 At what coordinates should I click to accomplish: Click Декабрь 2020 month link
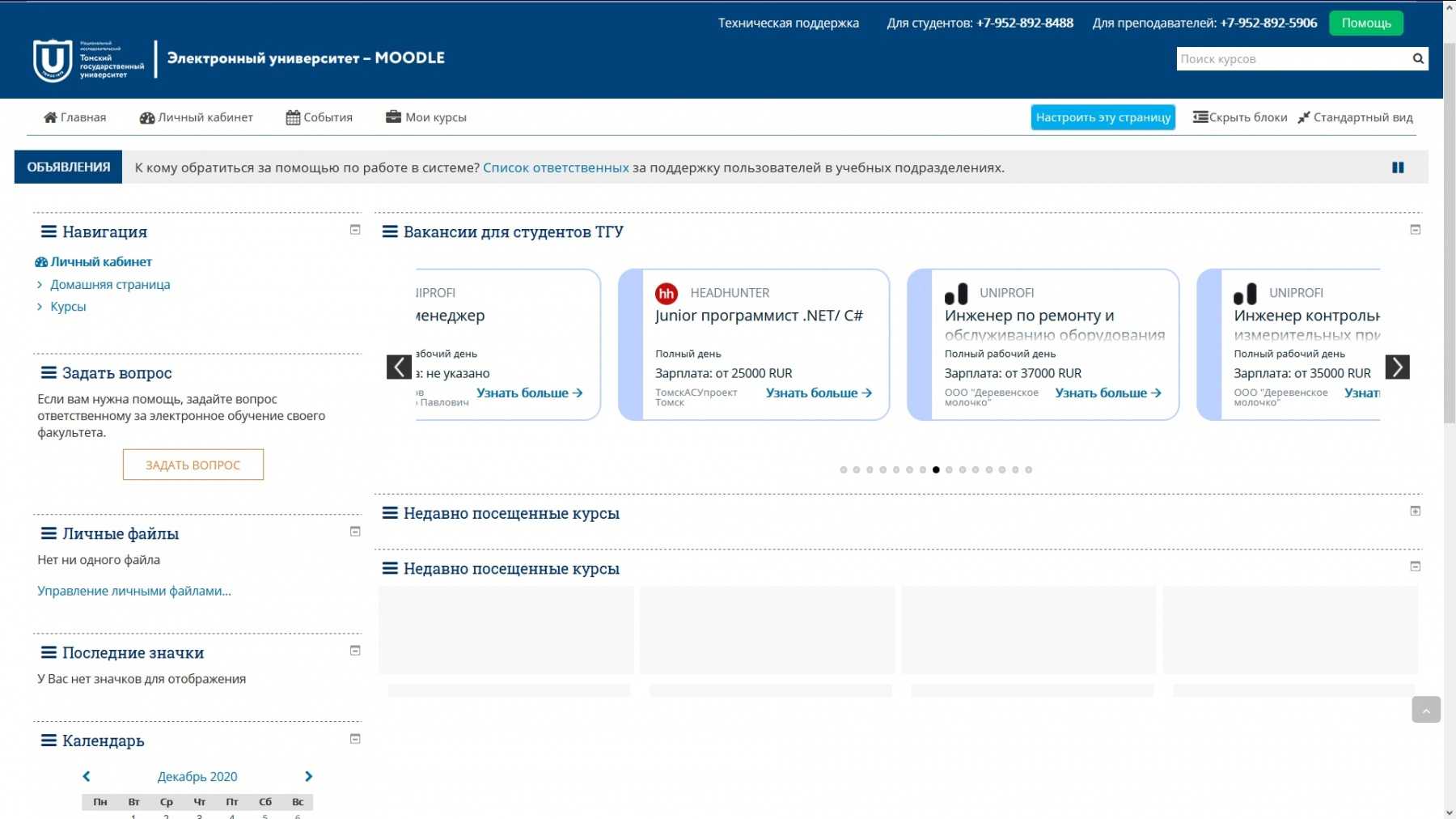pos(197,776)
